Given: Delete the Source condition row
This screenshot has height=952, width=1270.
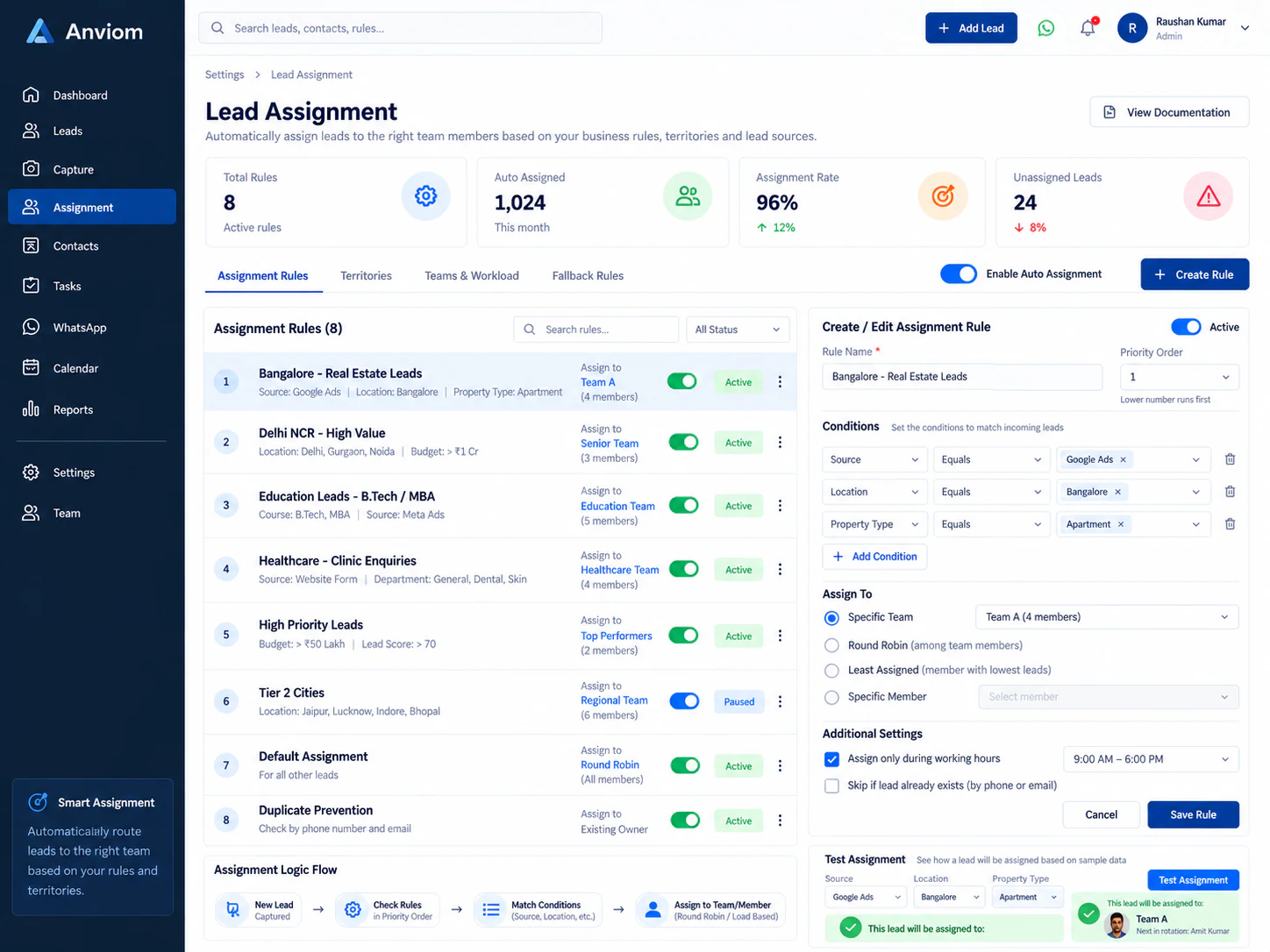Looking at the screenshot, I should pos(1230,459).
